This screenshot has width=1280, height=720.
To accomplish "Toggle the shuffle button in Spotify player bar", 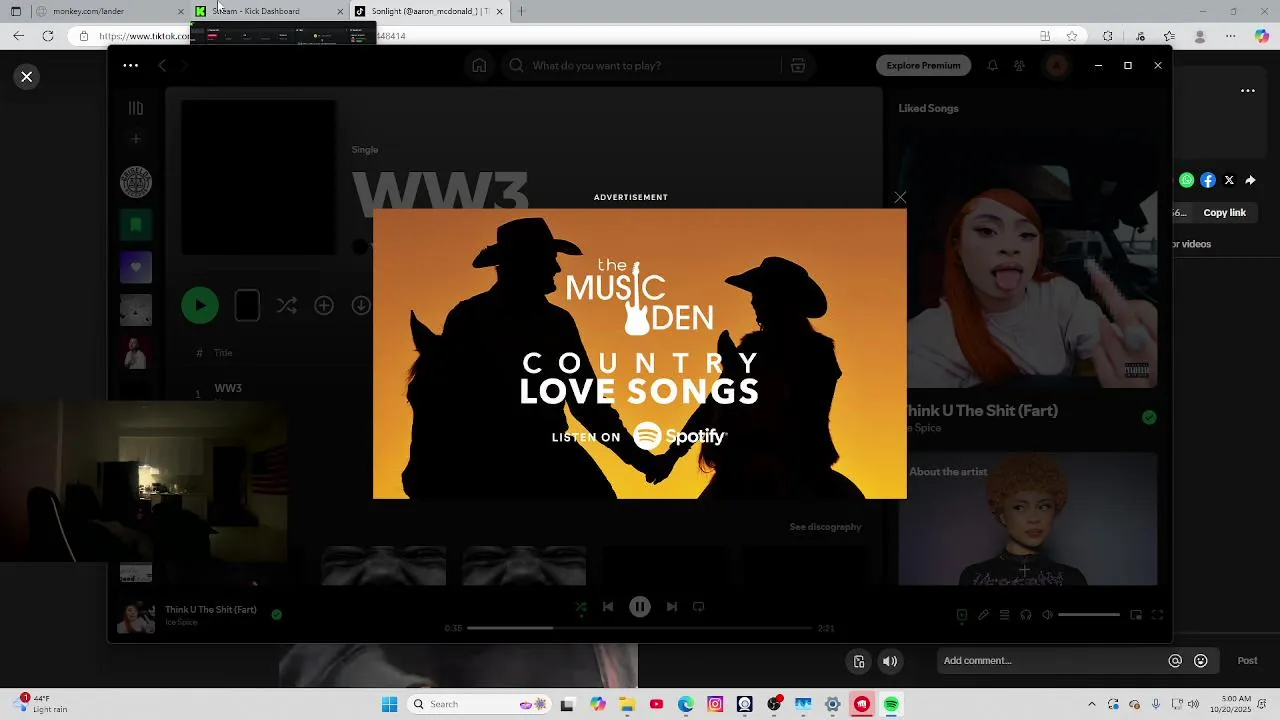I will coord(581,606).
